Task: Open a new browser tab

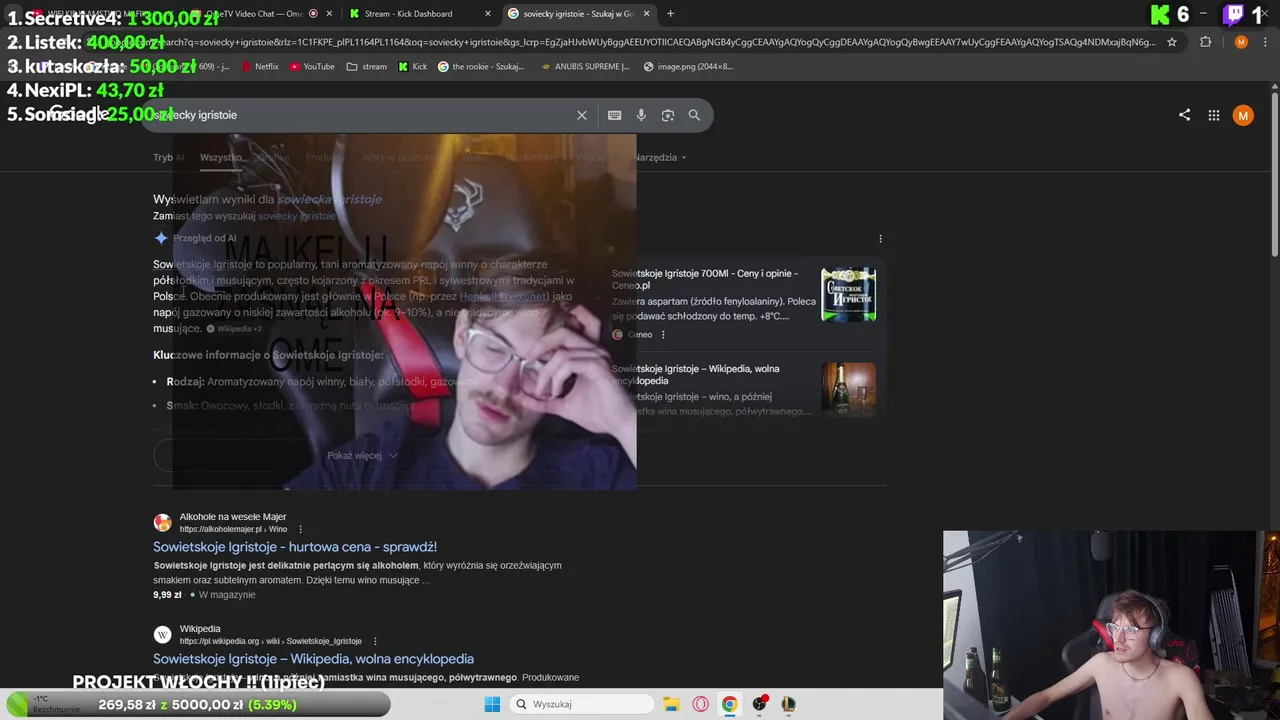Action: 670,14
